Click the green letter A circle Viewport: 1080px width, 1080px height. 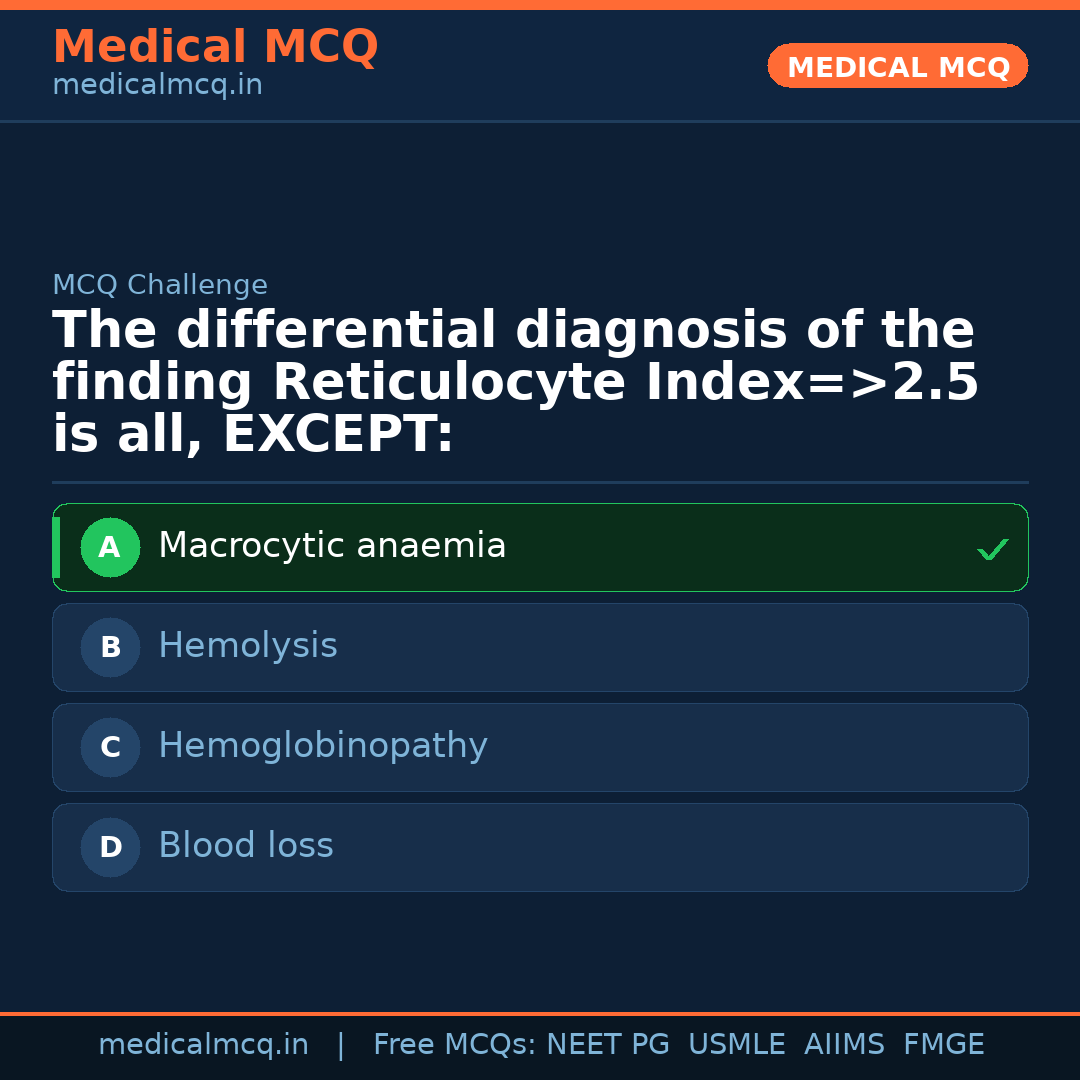[x=110, y=547]
